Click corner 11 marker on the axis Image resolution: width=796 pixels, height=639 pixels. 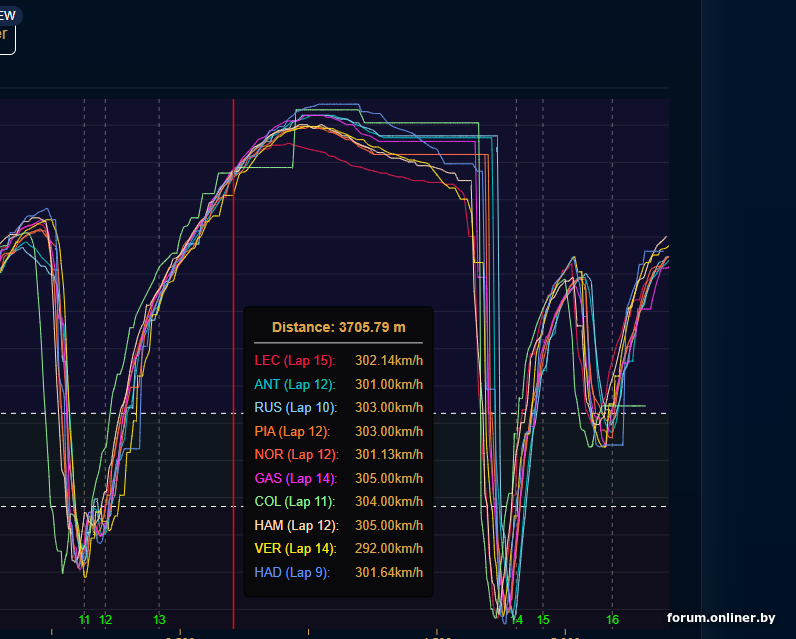[x=84, y=620]
